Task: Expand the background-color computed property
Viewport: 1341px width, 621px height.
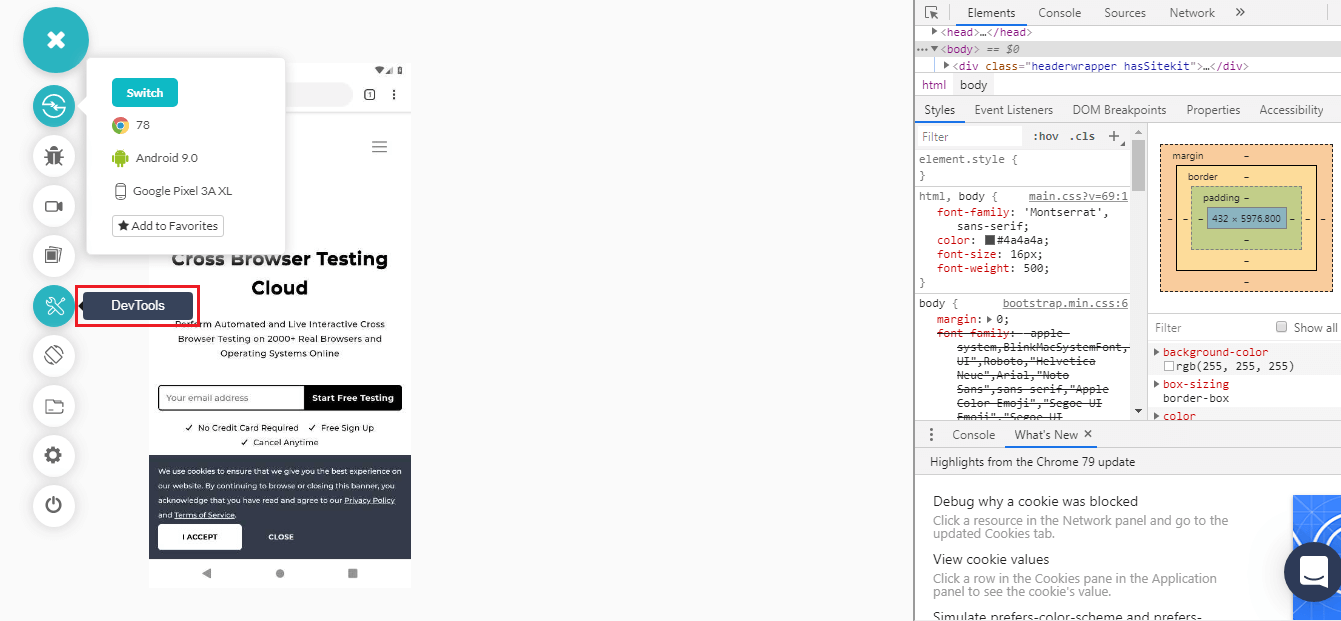Action: click(x=1157, y=352)
